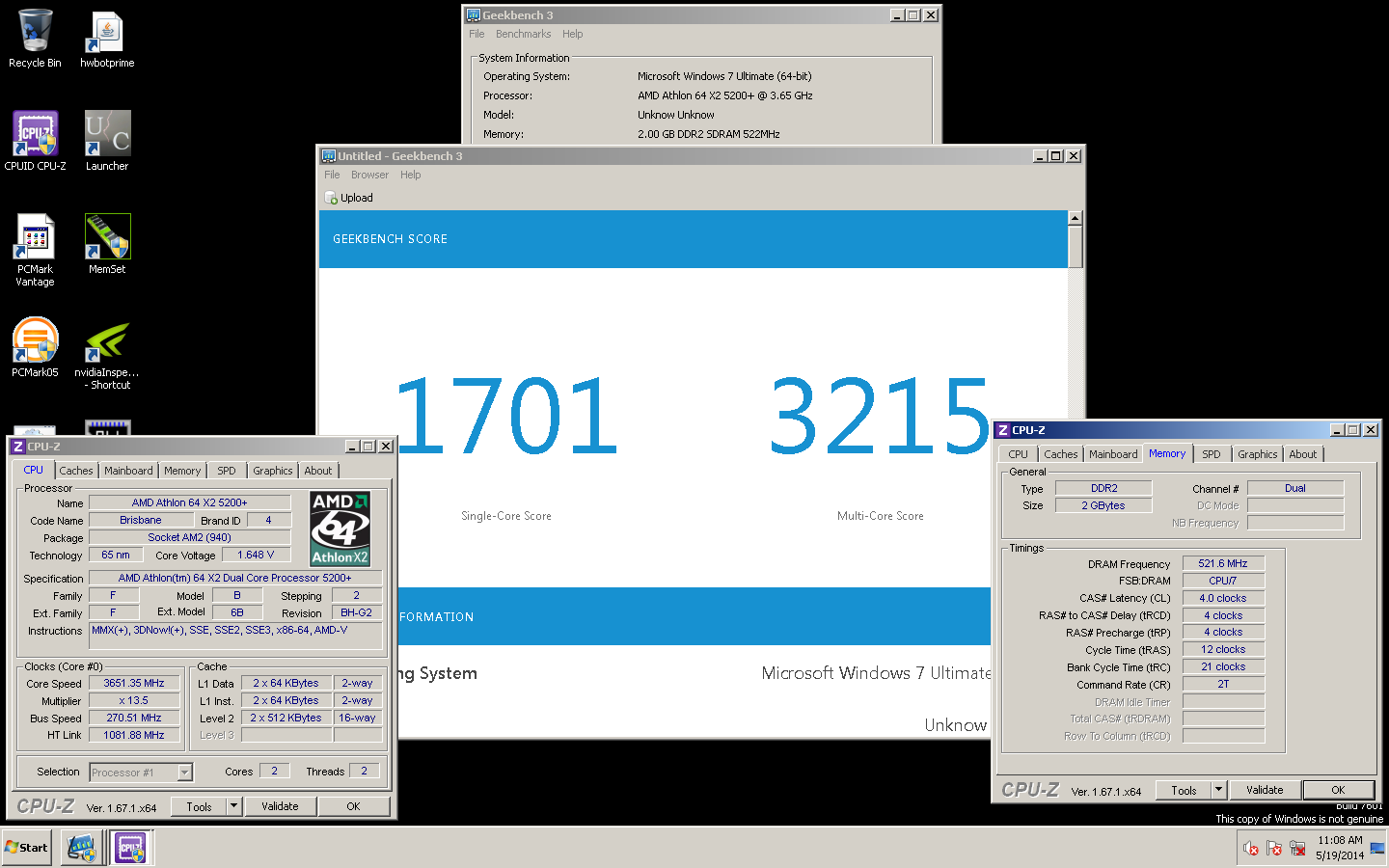
Task: Click the single-core score 1701
Action: coord(507,416)
